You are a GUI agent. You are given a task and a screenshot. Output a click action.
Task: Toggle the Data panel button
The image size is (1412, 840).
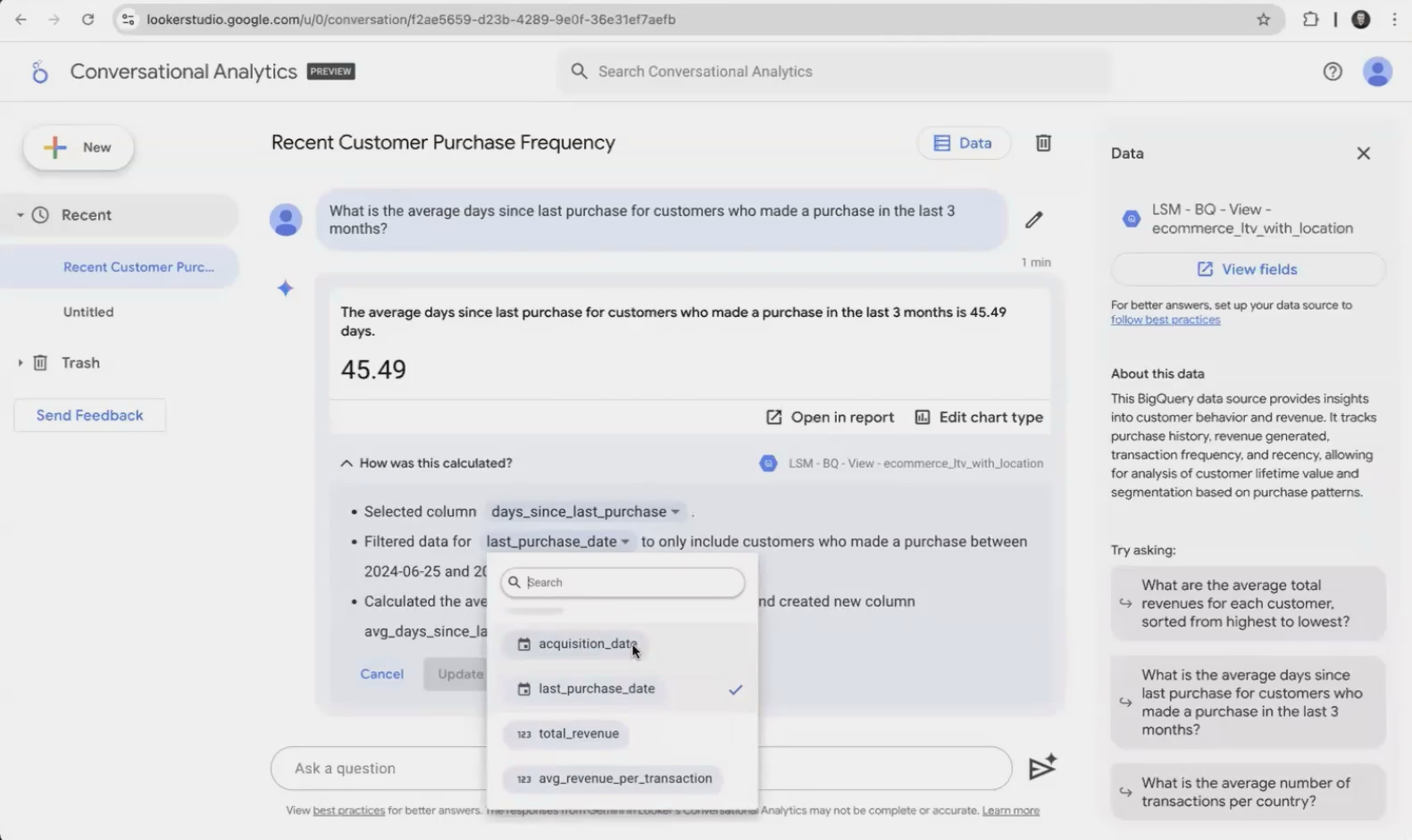point(963,143)
